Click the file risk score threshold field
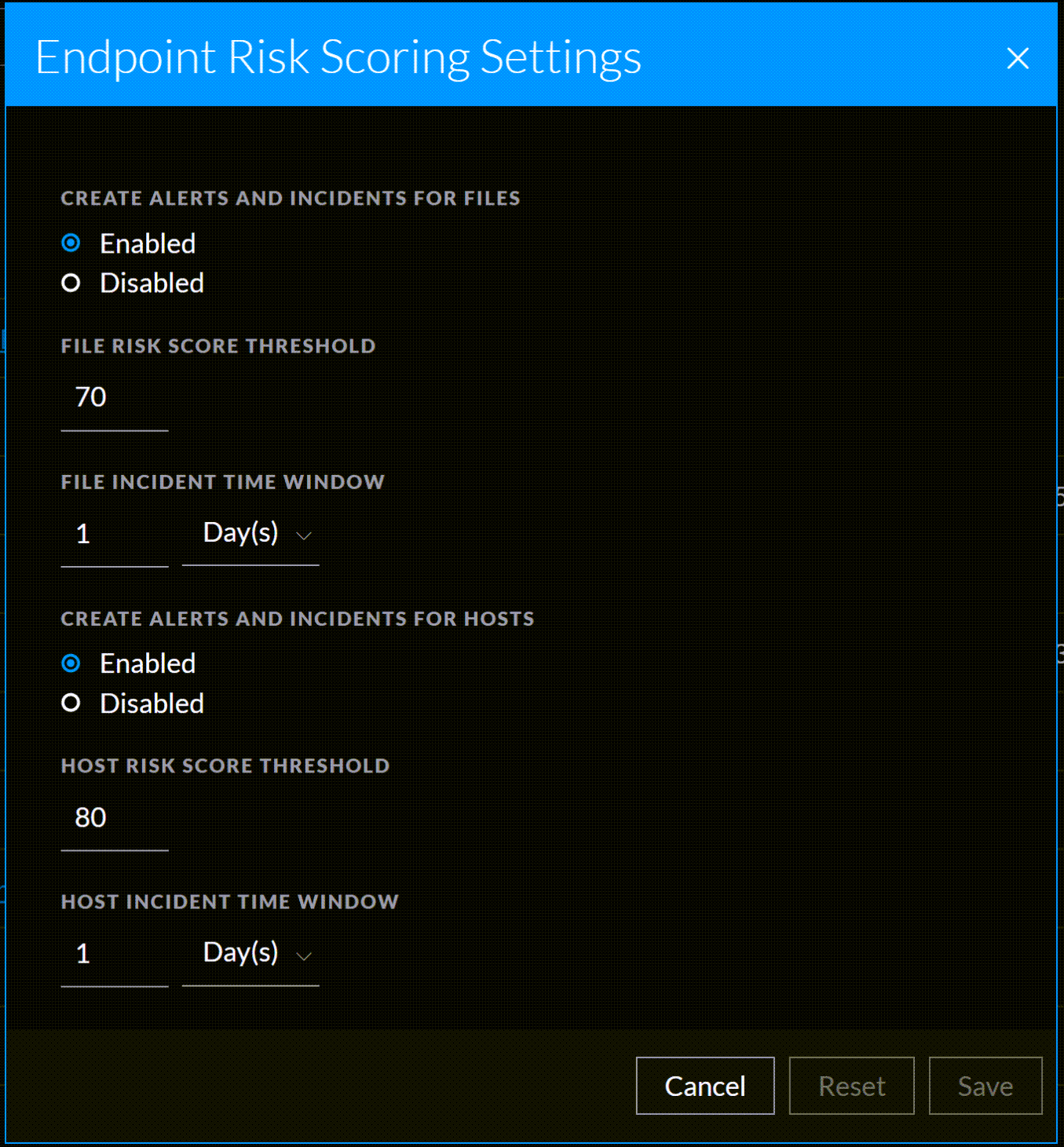Viewport: 1064px width, 1147px height. [115, 398]
